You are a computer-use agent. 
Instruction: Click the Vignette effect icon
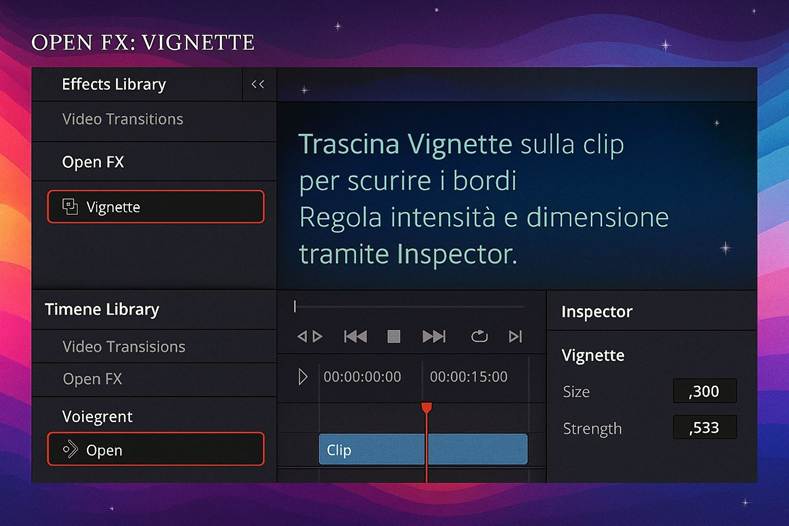(70, 206)
